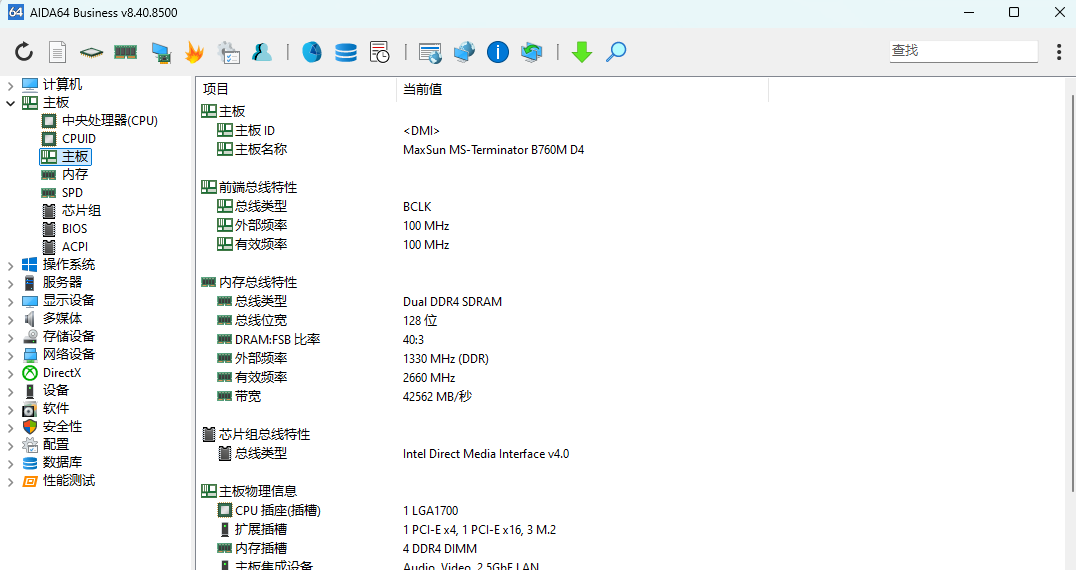Click the monitor with network card icon
Viewport: 1076px width, 570px height.
coord(161,52)
